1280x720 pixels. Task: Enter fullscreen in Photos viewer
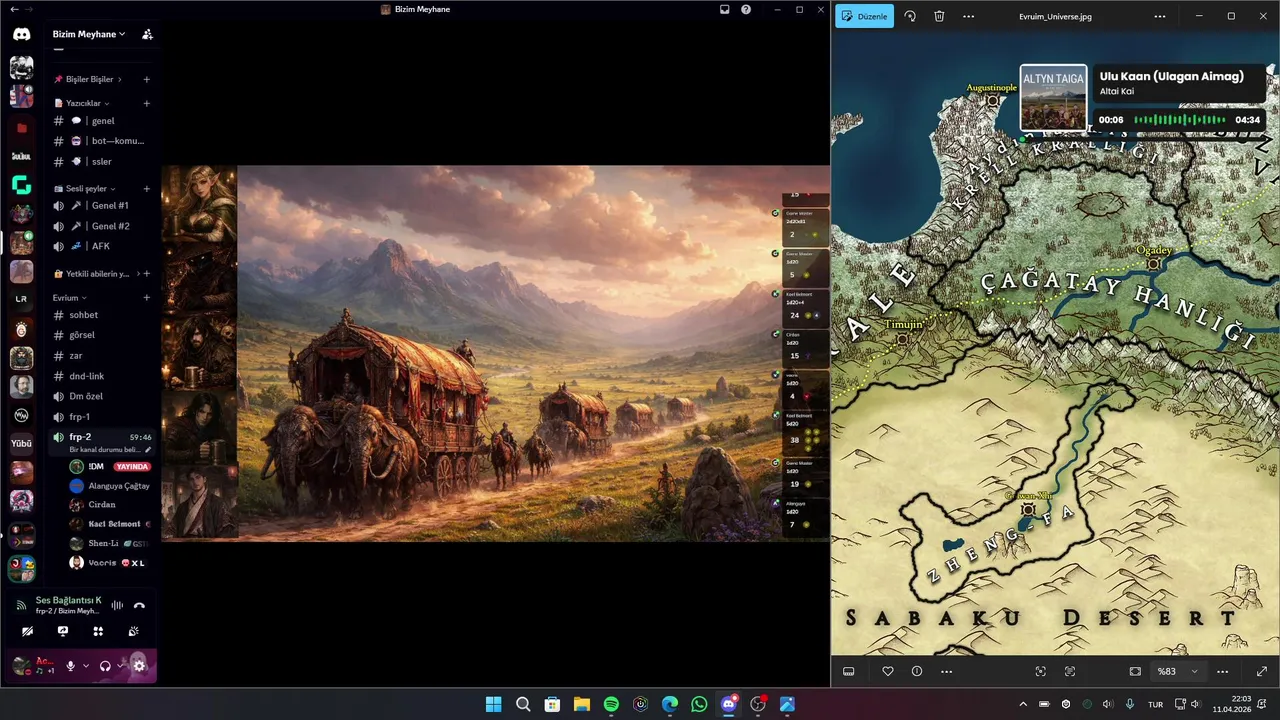point(1262,671)
